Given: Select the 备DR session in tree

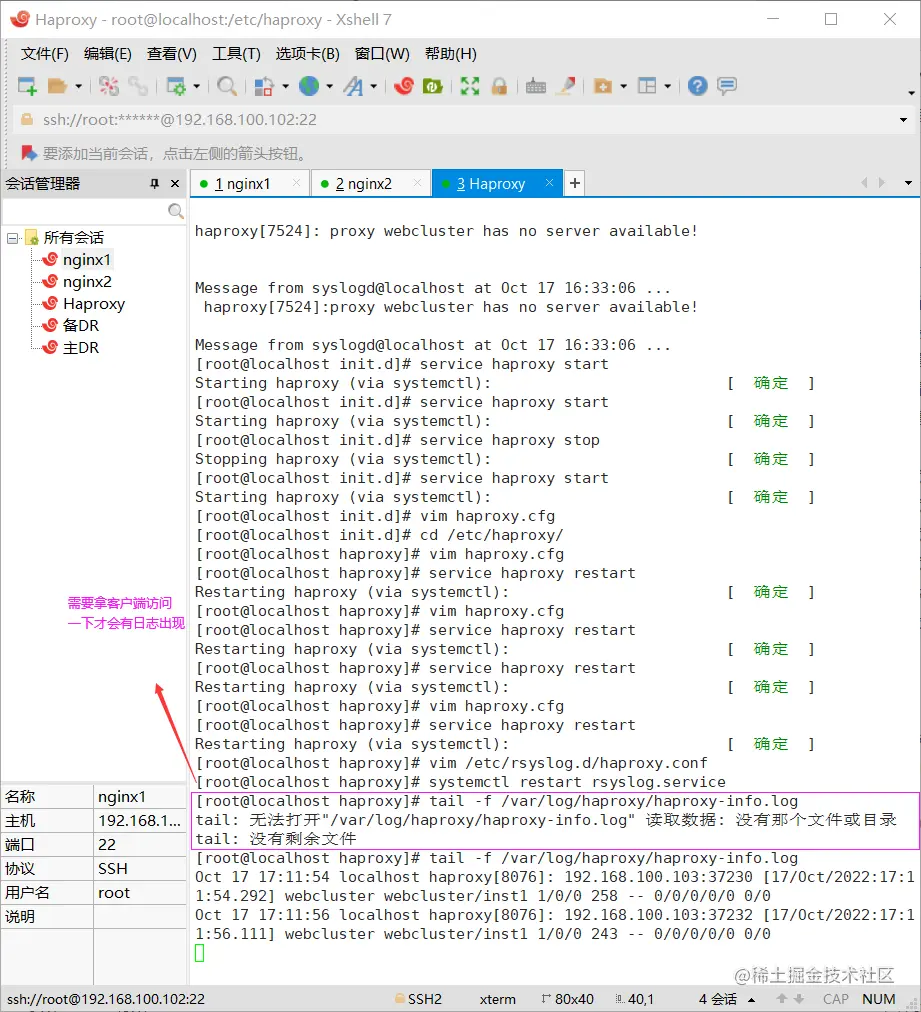Looking at the screenshot, I should coord(81,325).
